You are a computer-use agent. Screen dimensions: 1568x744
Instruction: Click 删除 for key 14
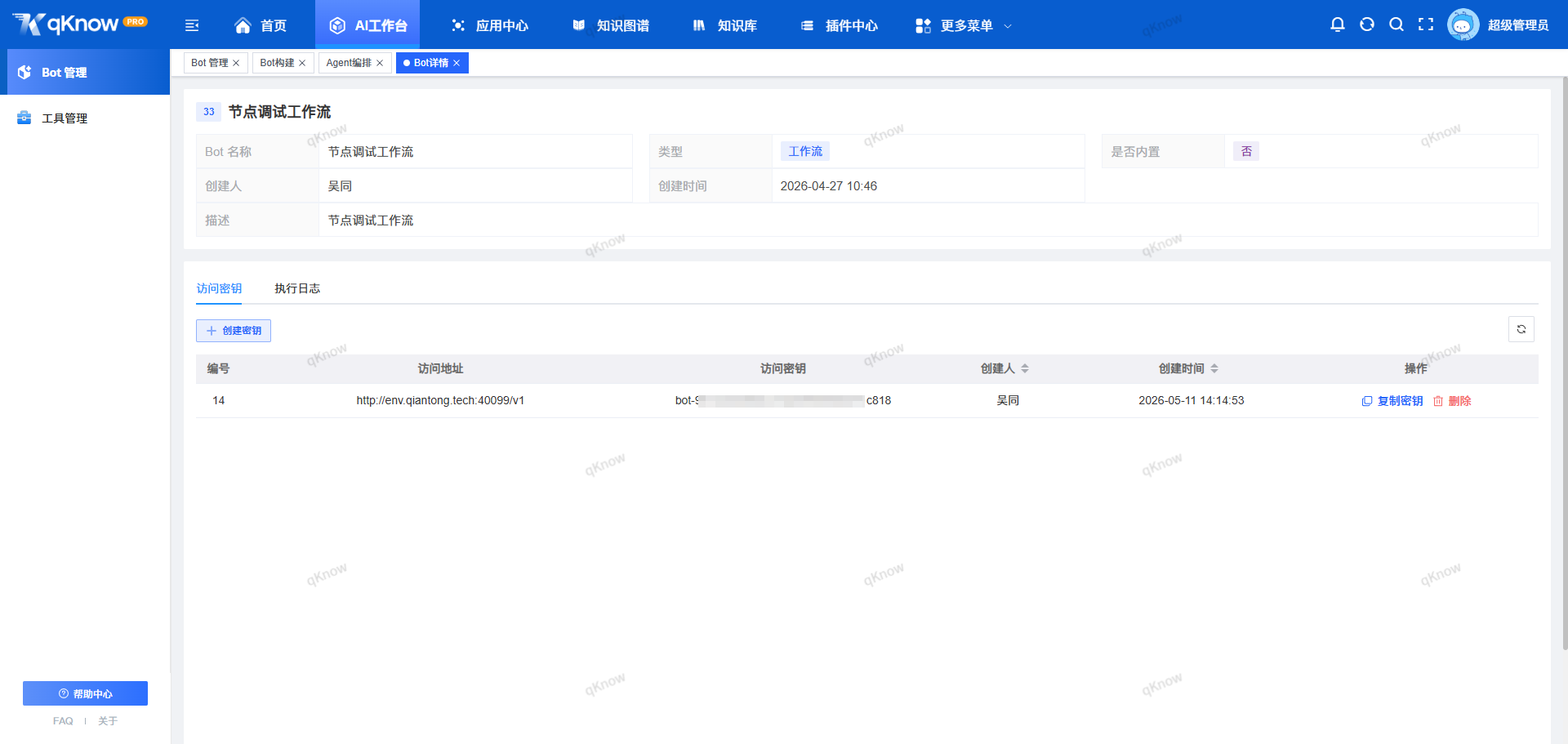[x=1452, y=401]
